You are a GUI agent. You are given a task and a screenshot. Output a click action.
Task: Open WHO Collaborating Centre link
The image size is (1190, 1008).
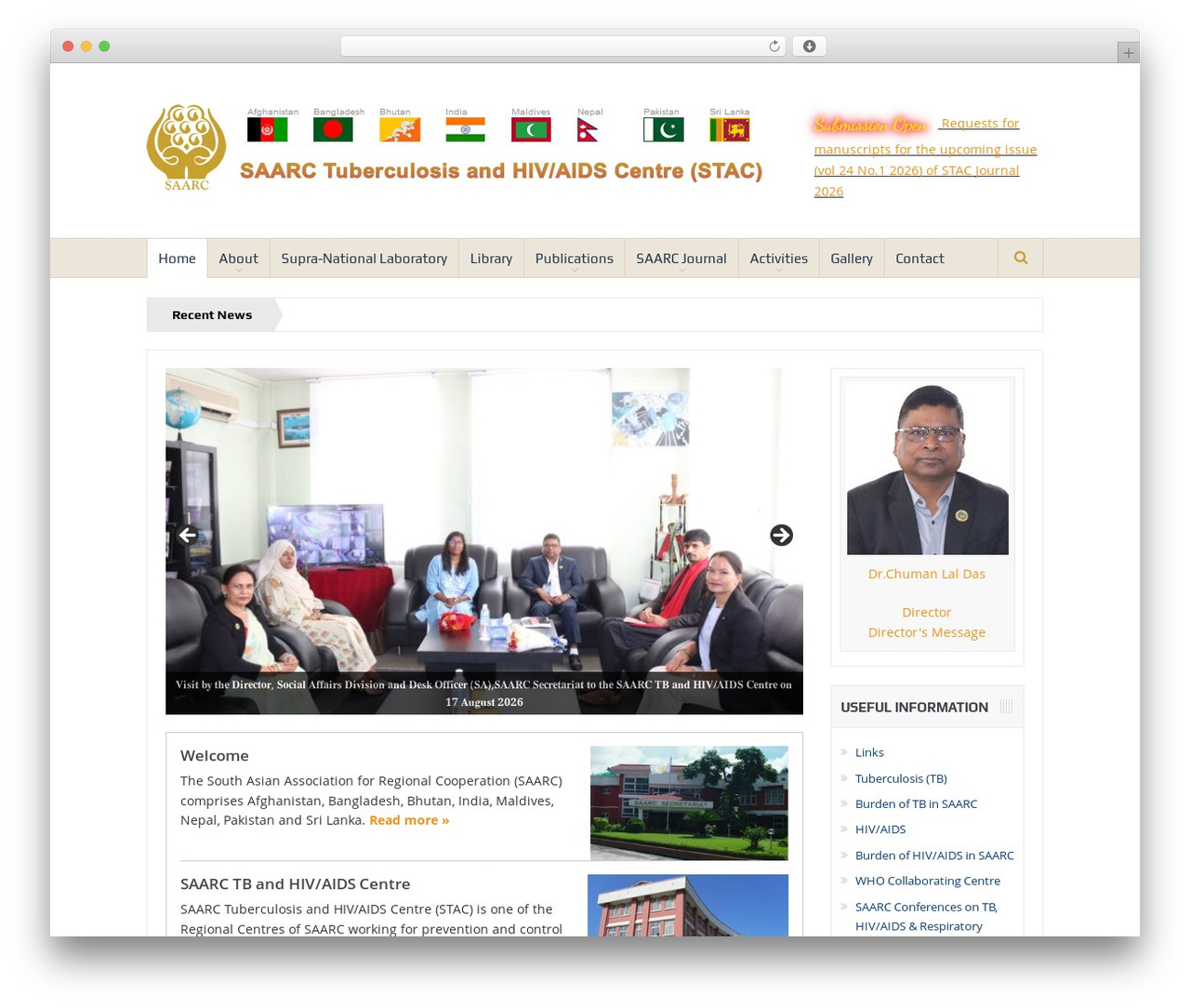coord(928,881)
